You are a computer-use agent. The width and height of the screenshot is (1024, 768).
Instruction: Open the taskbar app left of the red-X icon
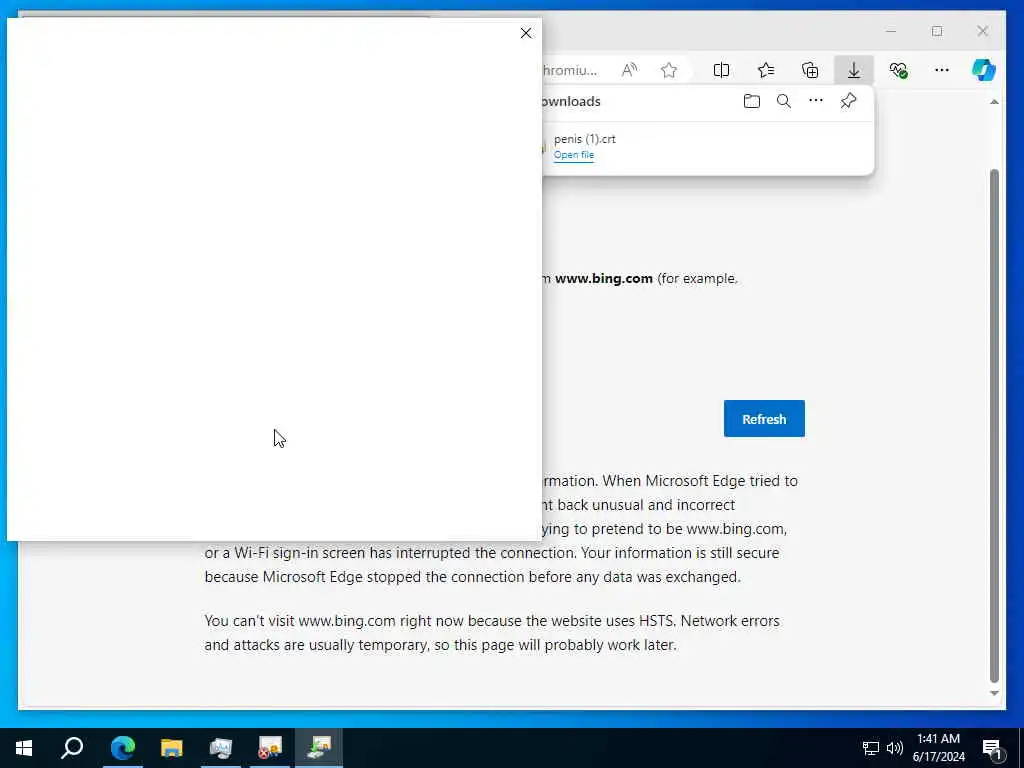220,748
